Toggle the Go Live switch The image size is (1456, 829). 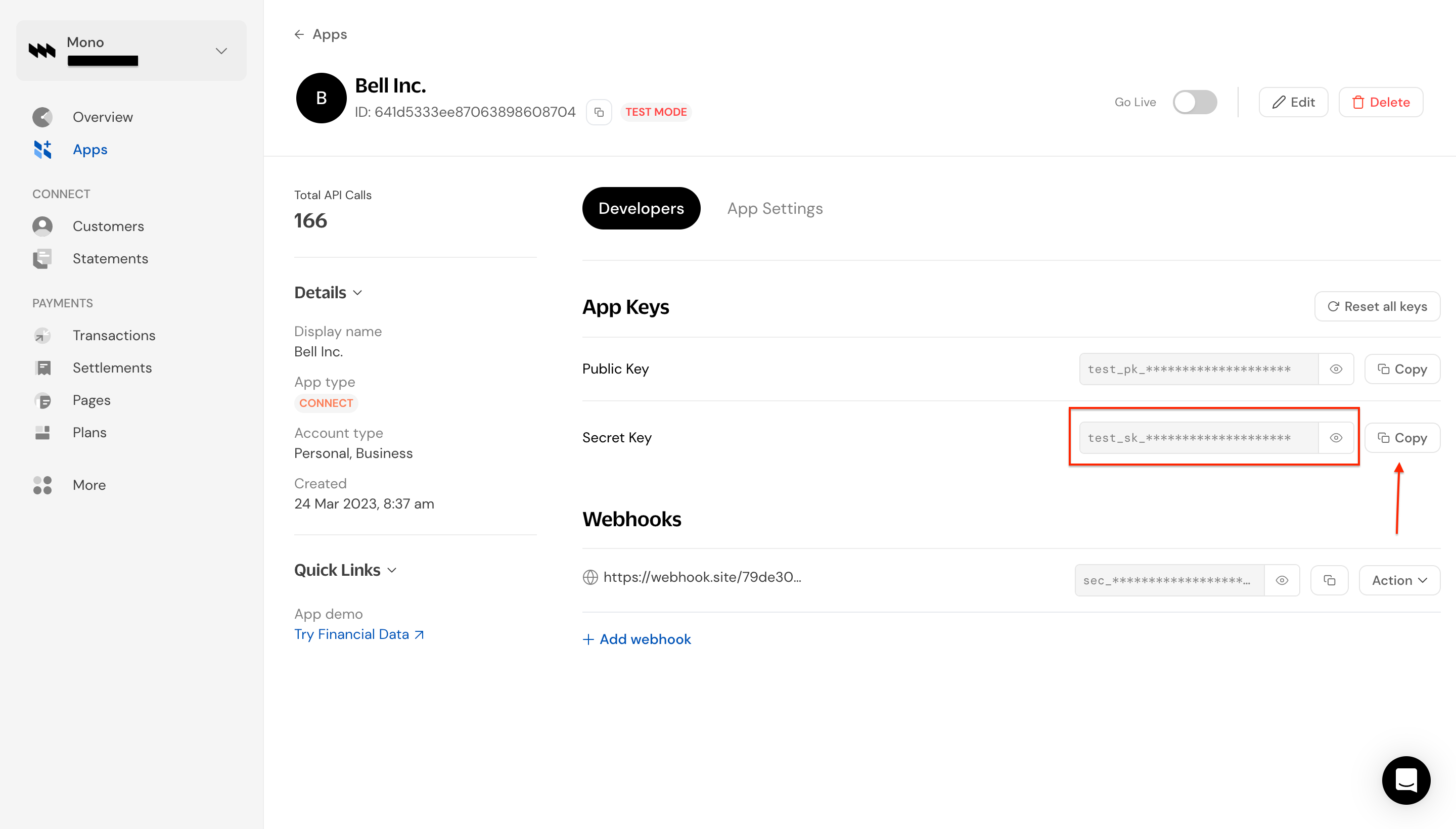click(x=1194, y=103)
